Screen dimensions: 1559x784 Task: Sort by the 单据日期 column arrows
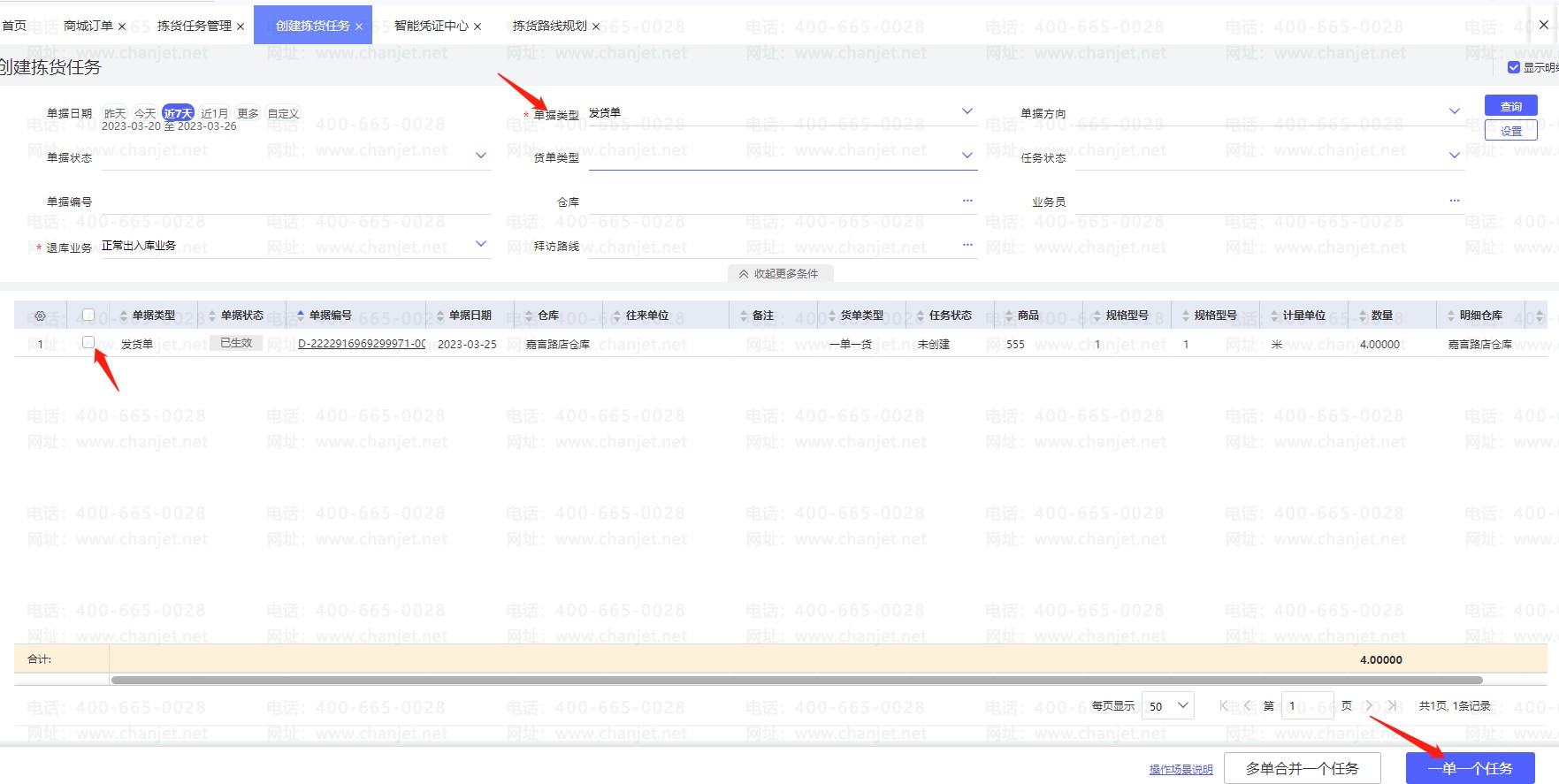pos(440,316)
